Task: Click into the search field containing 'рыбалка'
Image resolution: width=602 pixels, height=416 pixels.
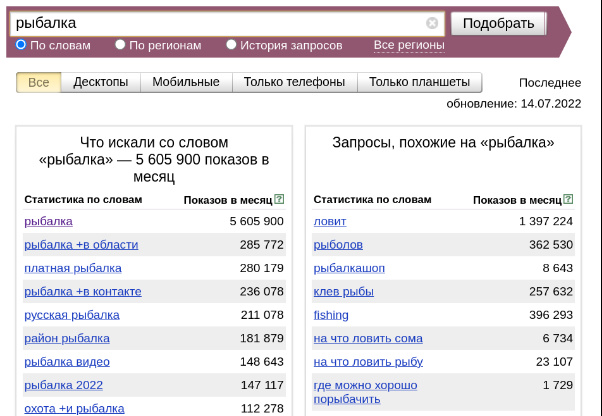Action: pos(220,23)
